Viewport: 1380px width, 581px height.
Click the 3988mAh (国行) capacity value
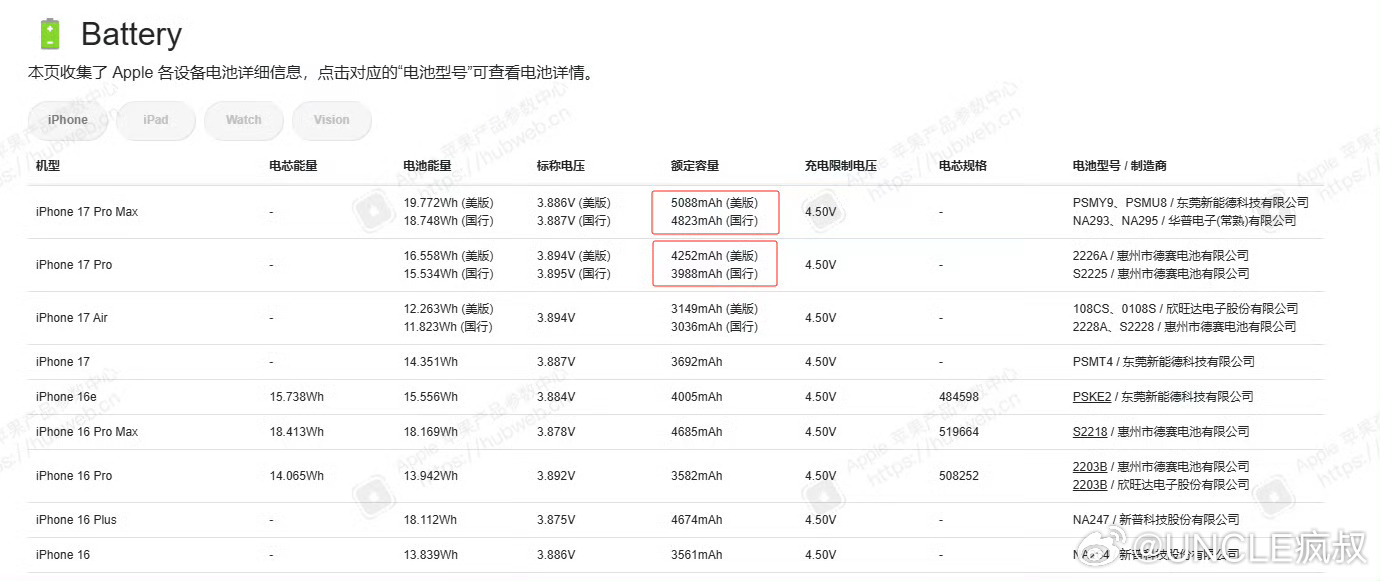(715, 274)
